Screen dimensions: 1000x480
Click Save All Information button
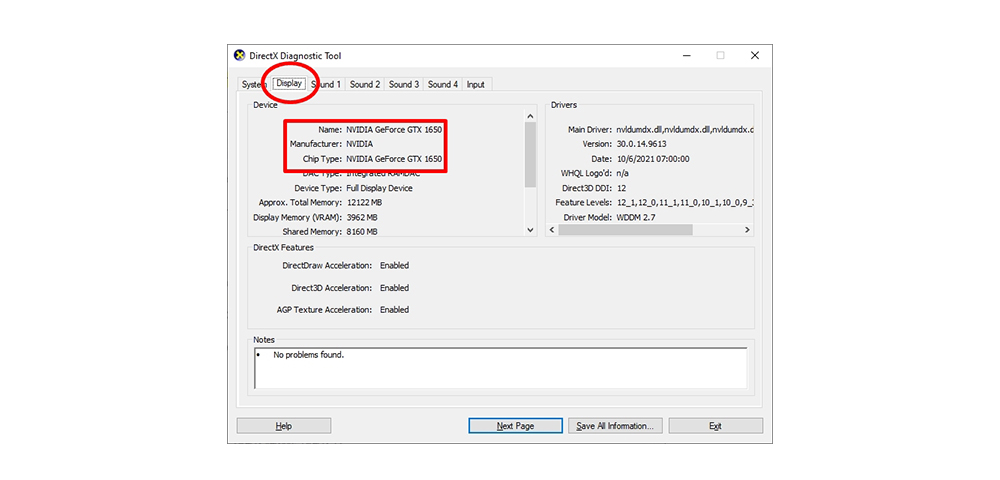pos(615,426)
